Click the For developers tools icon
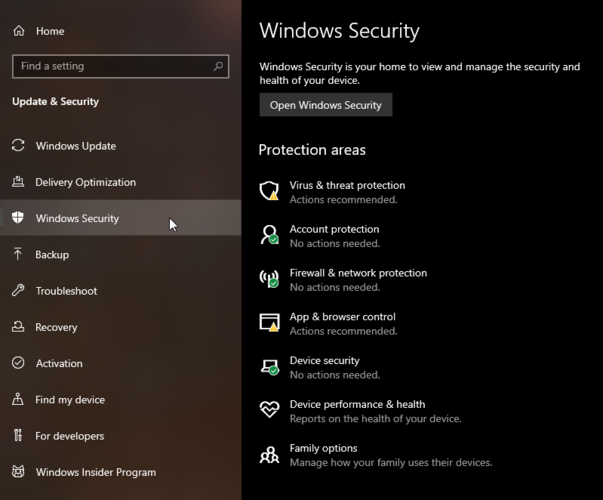Viewport: 603px width, 500px height. click(x=18, y=435)
